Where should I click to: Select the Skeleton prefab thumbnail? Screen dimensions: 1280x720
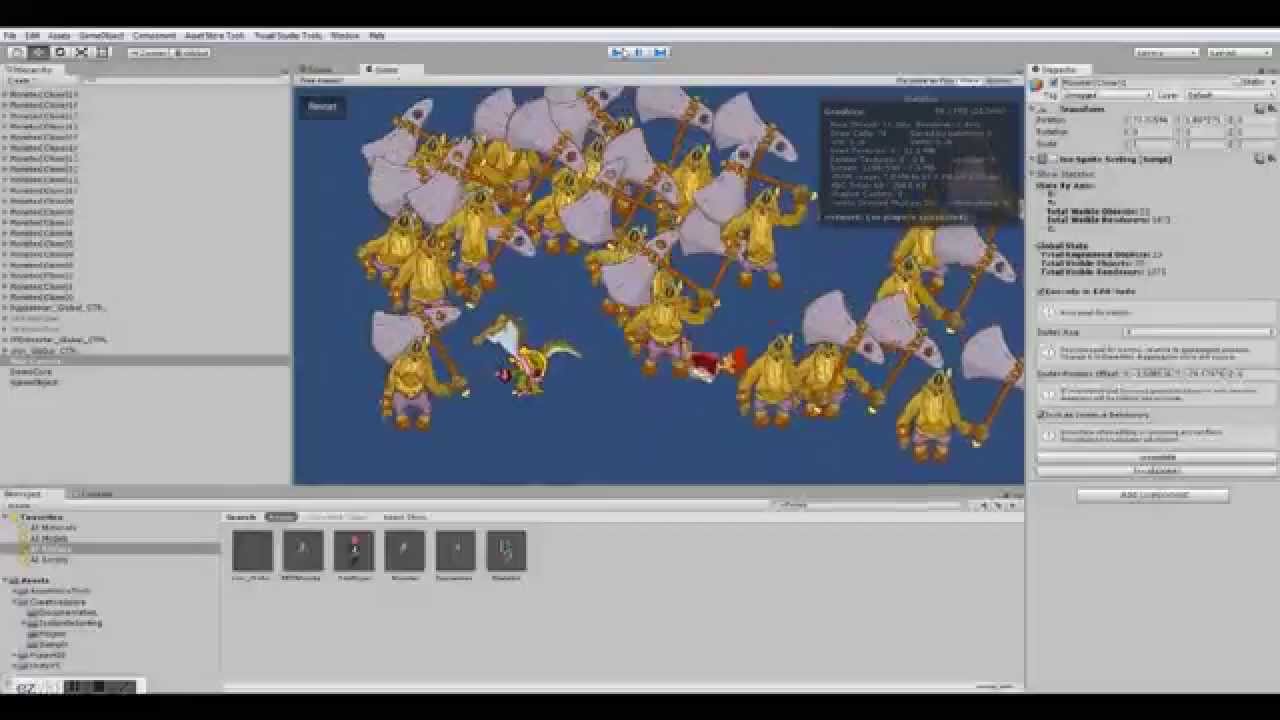tap(506, 551)
